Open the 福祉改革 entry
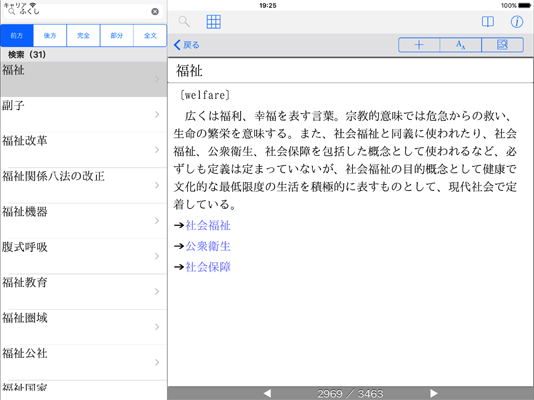Screen dimensions: 534x400 pos(83,150)
